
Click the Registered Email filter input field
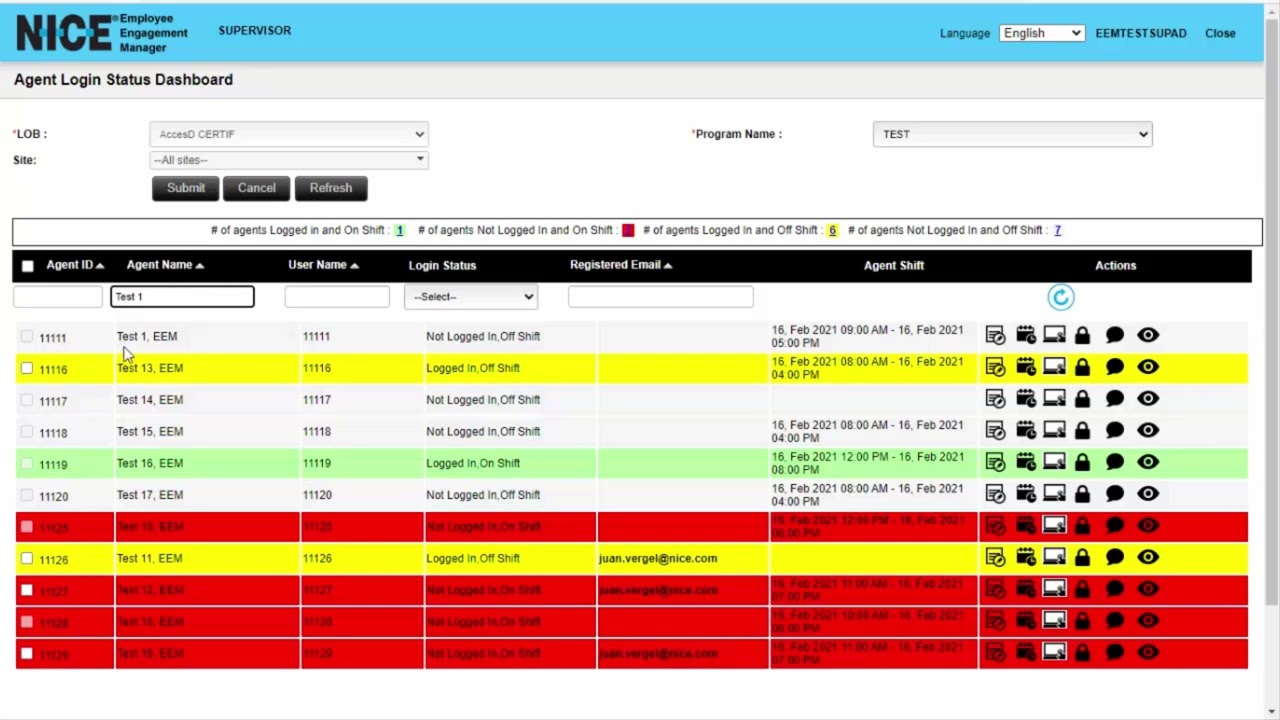point(660,296)
